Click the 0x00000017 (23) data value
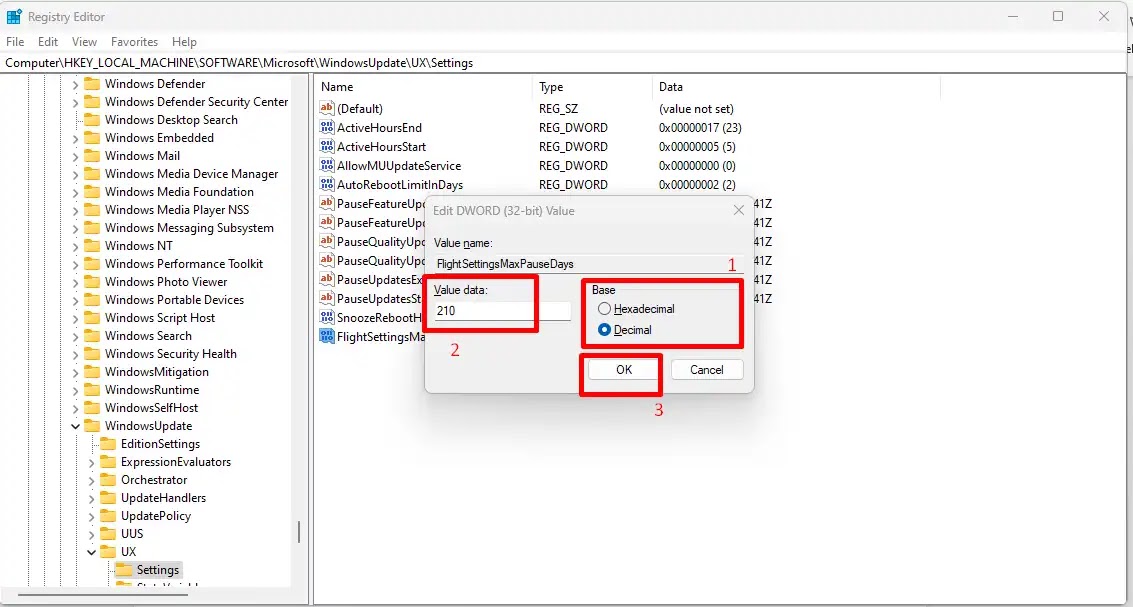 pyautogui.click(x=700, y=128)
